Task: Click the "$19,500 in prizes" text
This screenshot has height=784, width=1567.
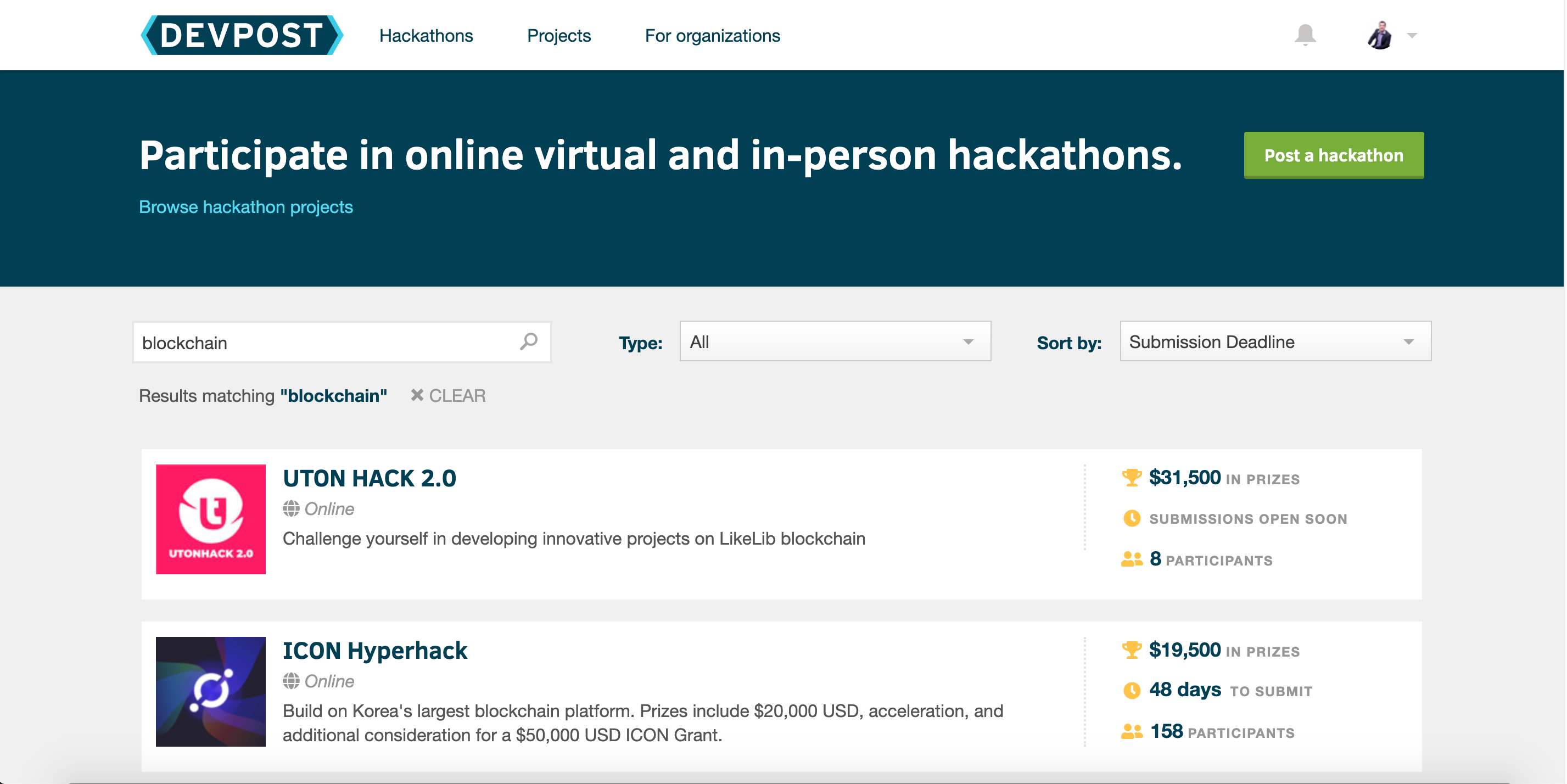Action: [1224, 650]
